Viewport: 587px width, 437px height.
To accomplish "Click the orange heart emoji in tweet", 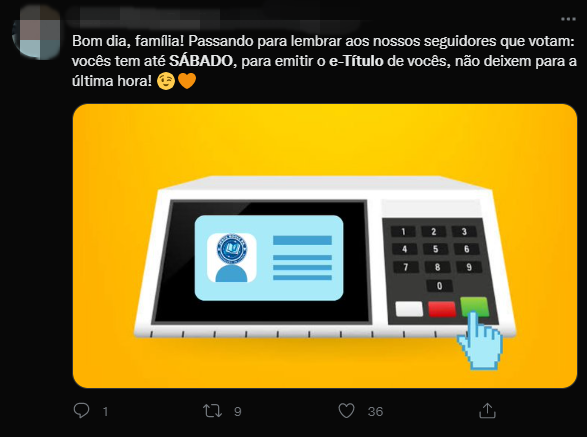I will pyautogui.click(x=187, y=81).
